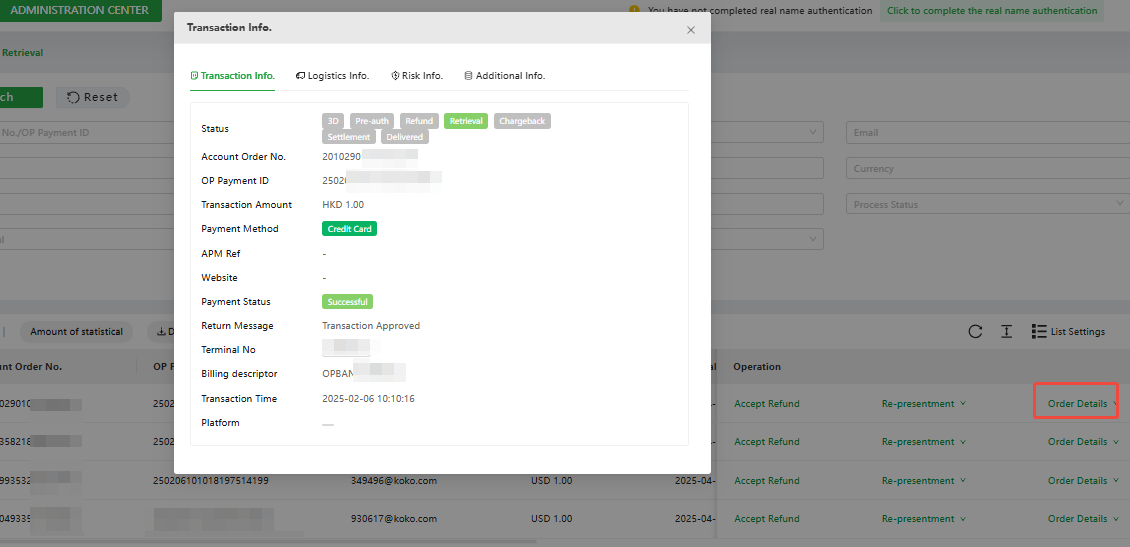The height and width of the screenshot is (547, 1130).
Task: Click the refresh list icon
Action: click(x=975, y=332)
